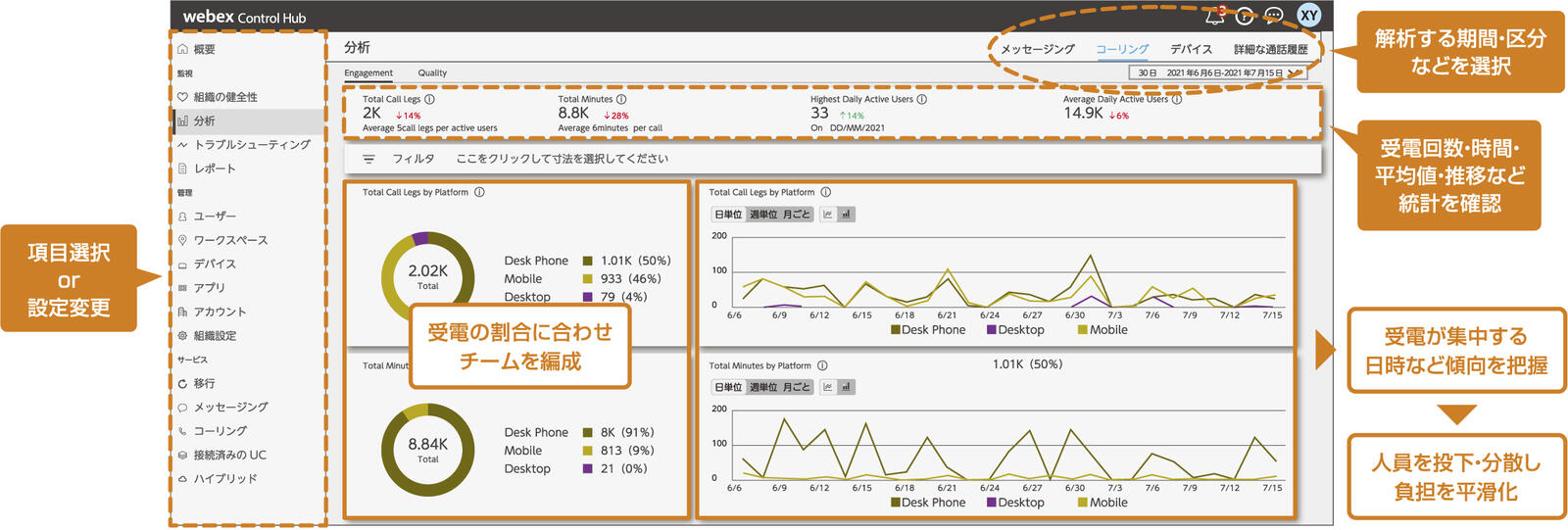Open the Quality sub-tab

pyautogui.click(x=432, y=72)
